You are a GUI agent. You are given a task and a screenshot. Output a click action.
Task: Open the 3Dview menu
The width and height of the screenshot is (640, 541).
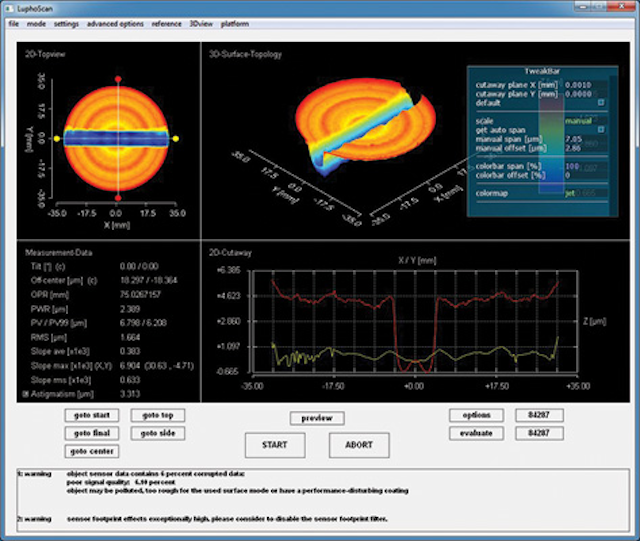coord(201,24)
